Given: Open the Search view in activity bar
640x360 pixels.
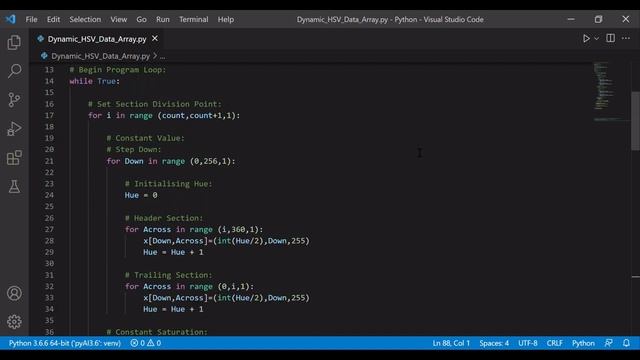Looking at the screenshot, I should (x=14, y=71).
